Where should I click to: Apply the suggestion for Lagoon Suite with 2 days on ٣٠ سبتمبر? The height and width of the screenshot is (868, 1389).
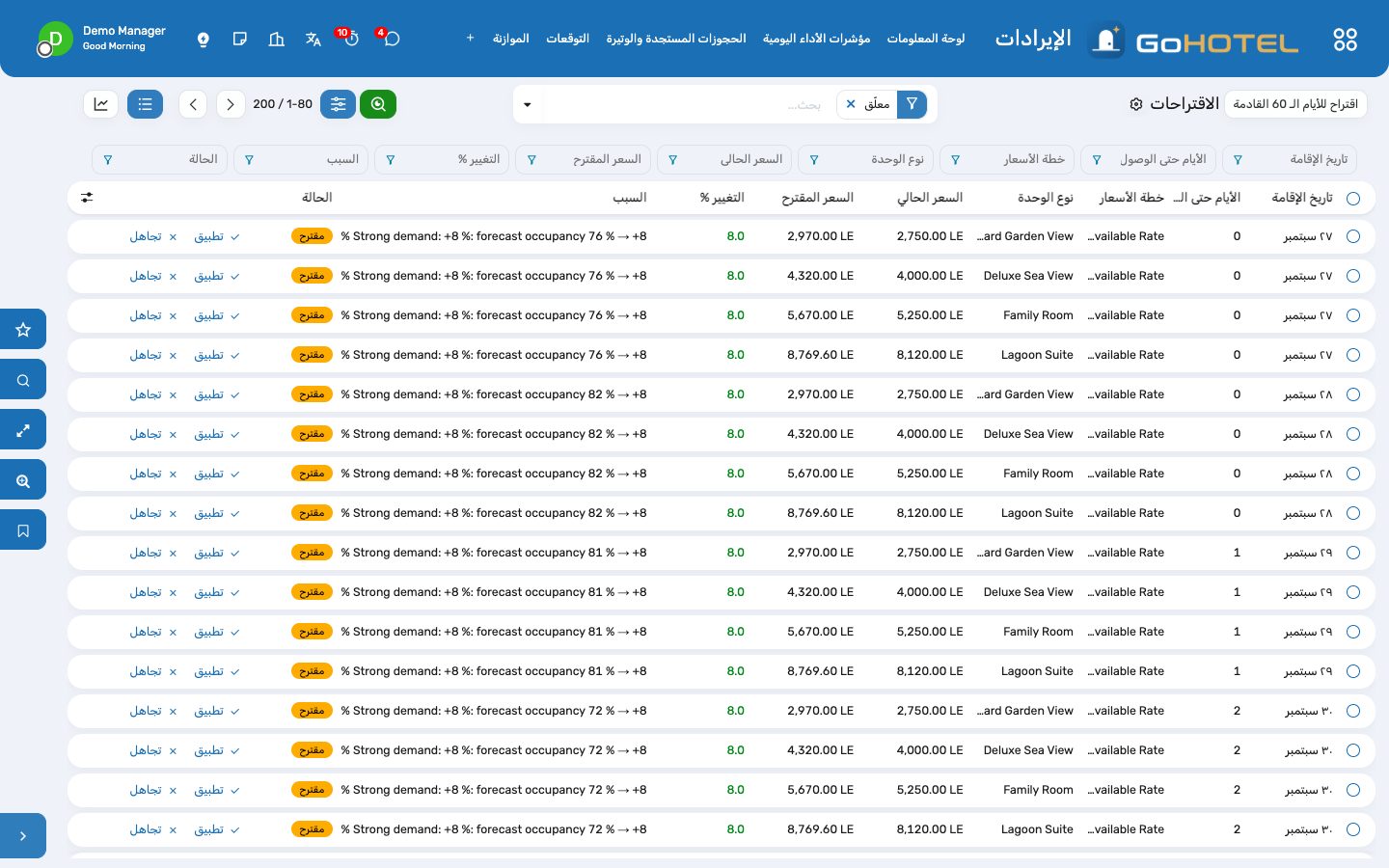(x=217, y=829)
